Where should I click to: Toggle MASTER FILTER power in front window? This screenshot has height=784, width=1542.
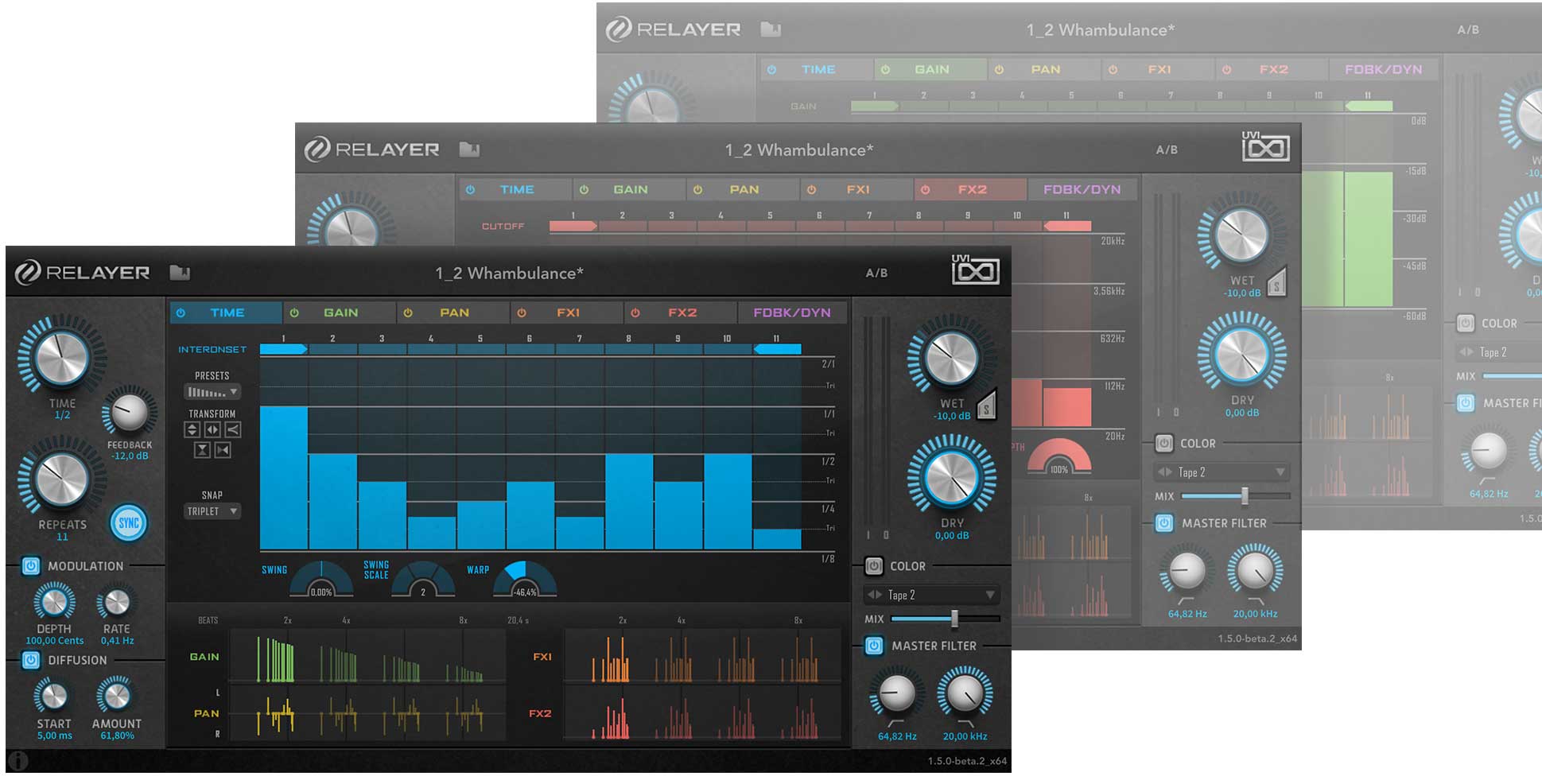point(873,646)
